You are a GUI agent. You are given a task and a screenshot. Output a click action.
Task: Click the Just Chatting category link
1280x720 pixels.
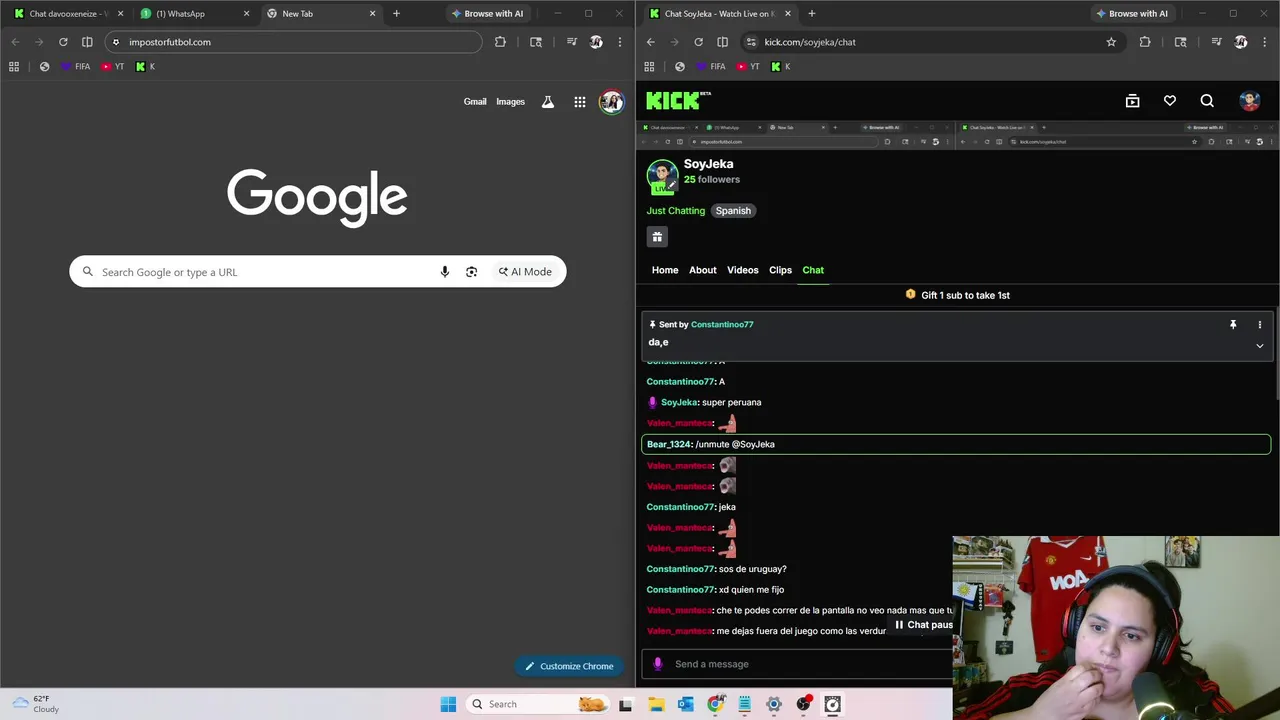pyautogui.click(x=676, y=211)
